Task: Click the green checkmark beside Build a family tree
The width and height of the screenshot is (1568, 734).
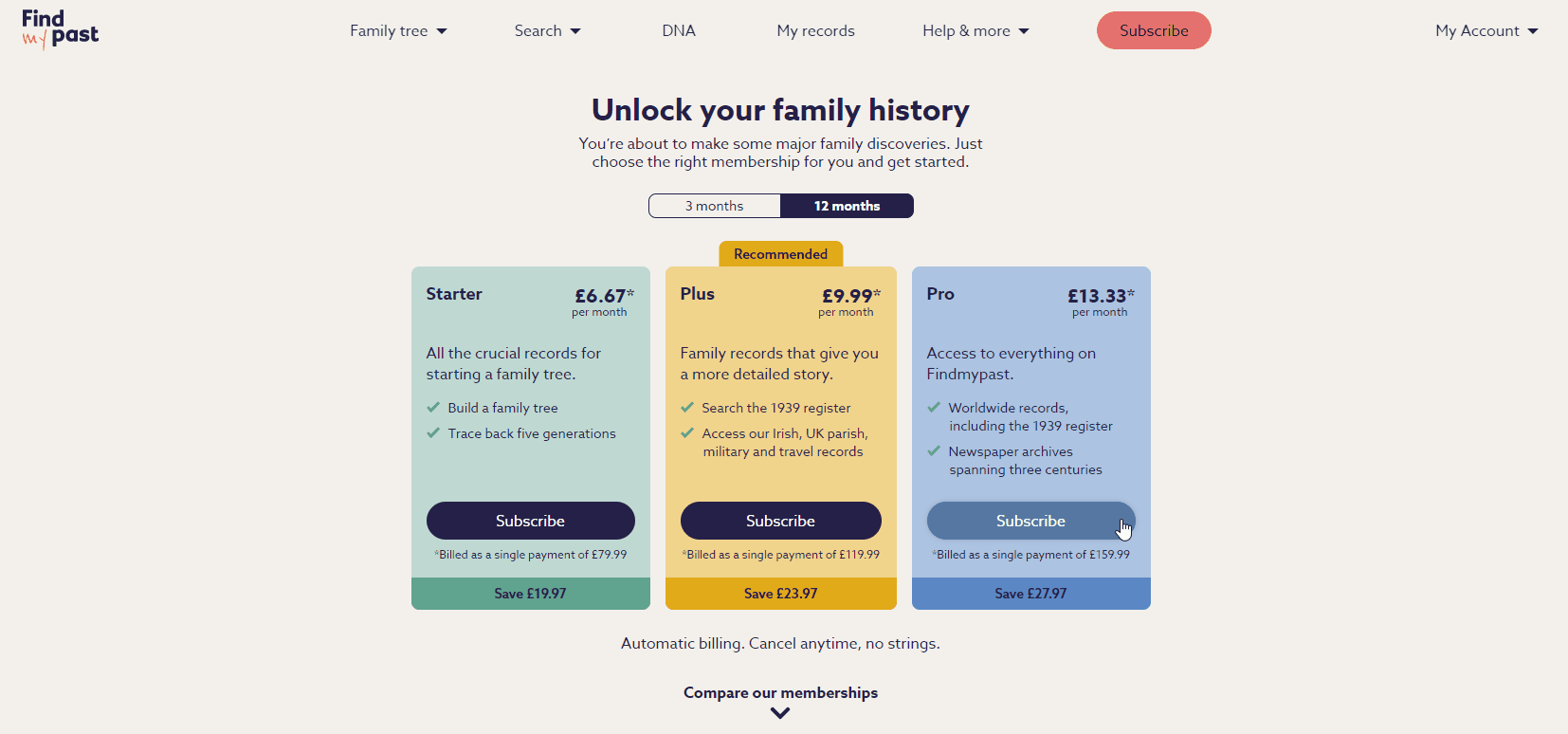Action: 433,407
